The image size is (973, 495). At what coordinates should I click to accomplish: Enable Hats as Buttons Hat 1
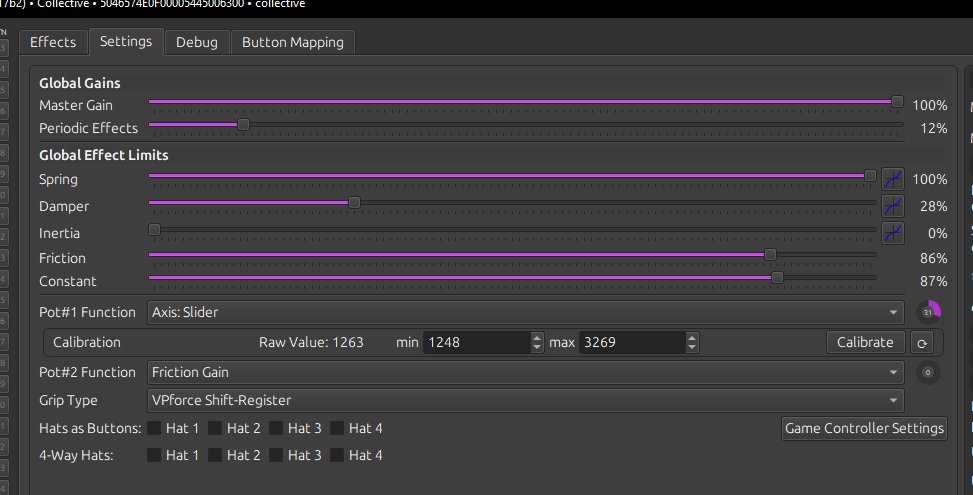tap(154, 428)
